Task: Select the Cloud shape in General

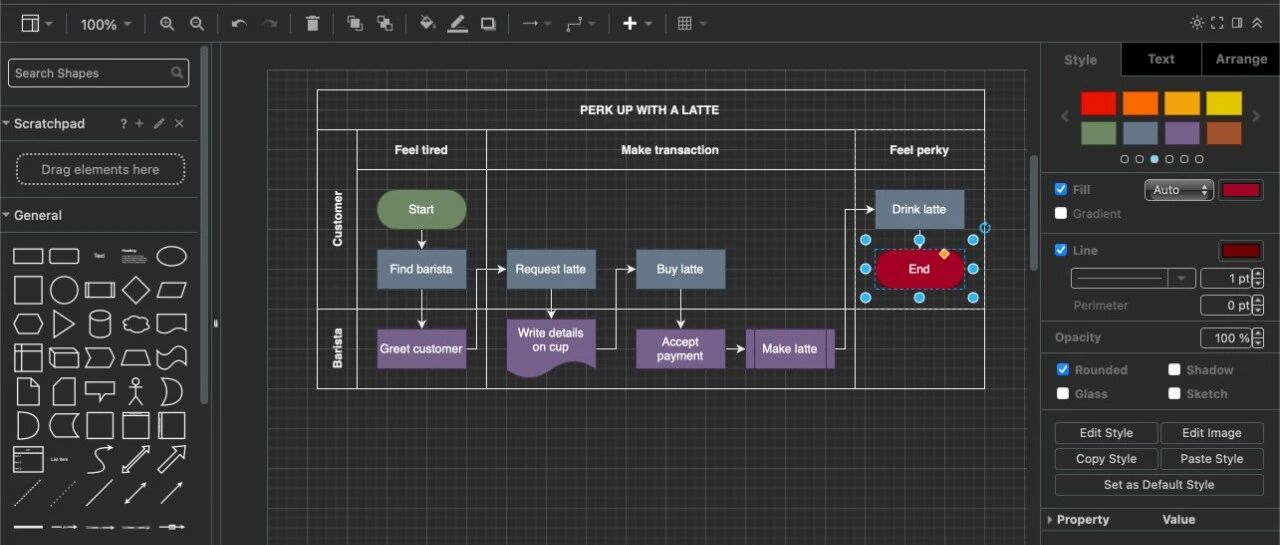Action: 136,324
